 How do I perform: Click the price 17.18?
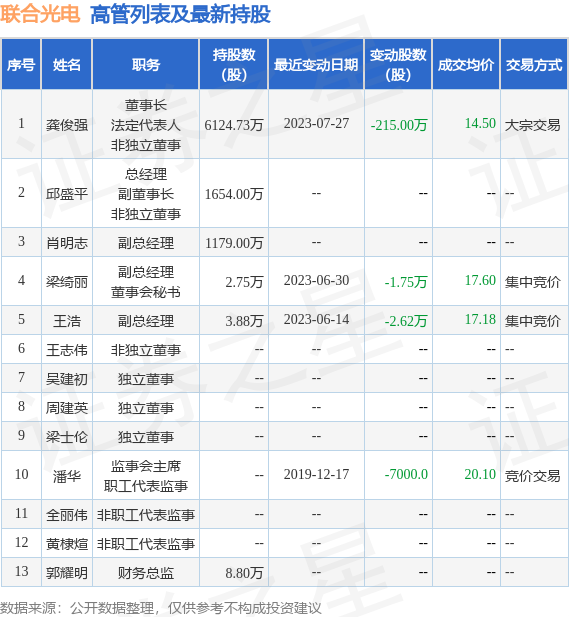coord(480,319)
